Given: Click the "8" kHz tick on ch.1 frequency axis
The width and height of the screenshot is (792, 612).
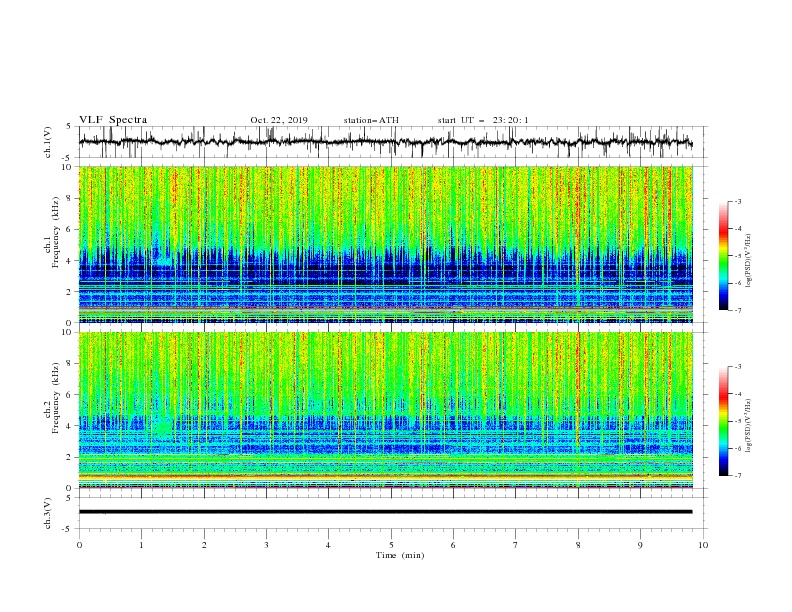Looking at the screenshot, I should (69, 198).
